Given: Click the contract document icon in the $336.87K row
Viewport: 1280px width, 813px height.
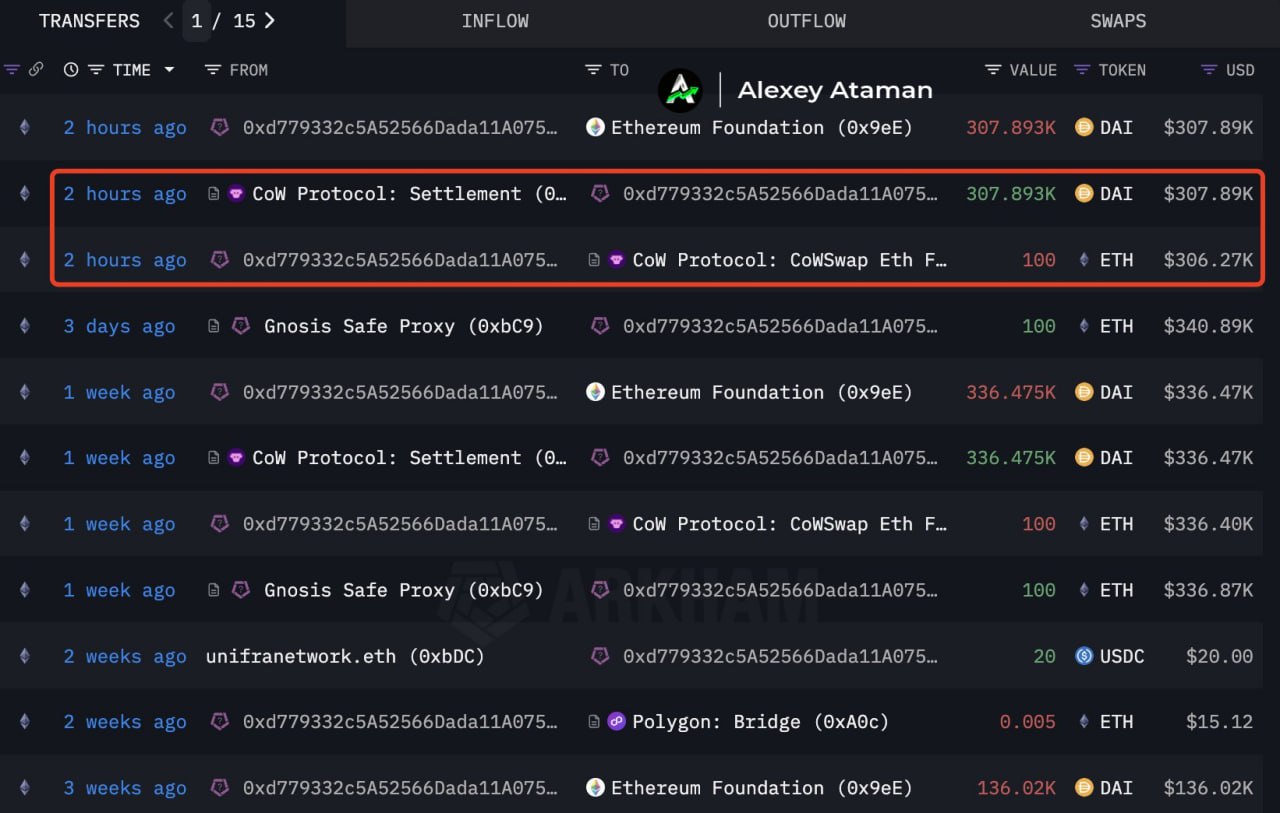Looking at the screenshot, I should [x=214, y=590].
